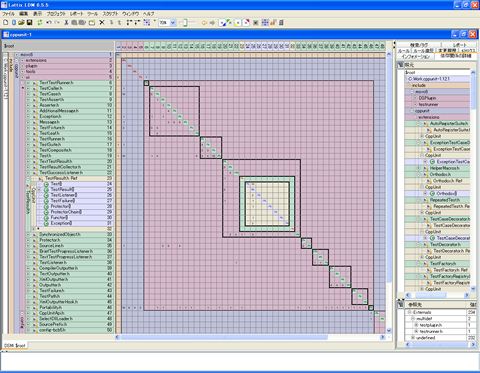Switch to the レポート tab in right panel
Viewport: 480px width, 373px height.
460,45
